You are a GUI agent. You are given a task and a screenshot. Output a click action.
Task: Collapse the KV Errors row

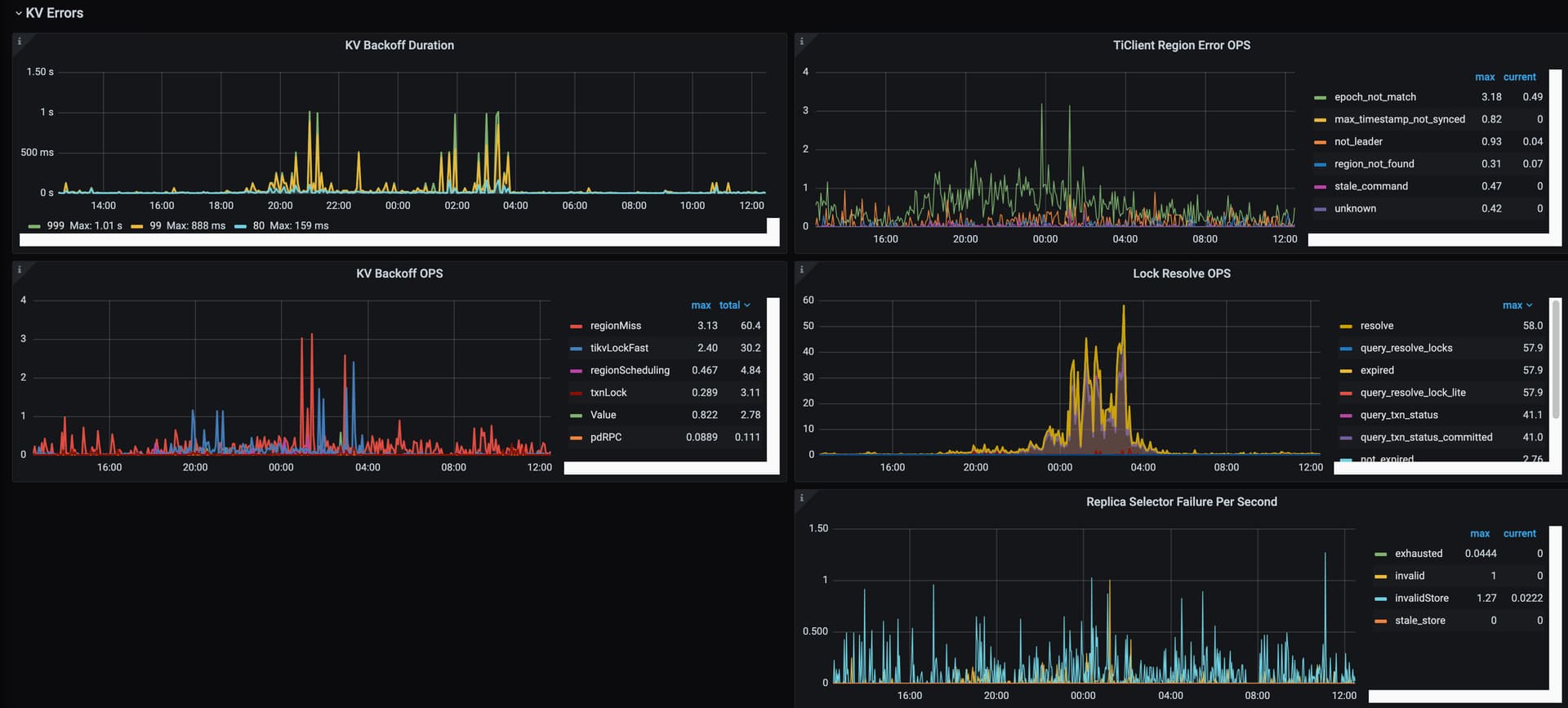[x=49, y=13]
